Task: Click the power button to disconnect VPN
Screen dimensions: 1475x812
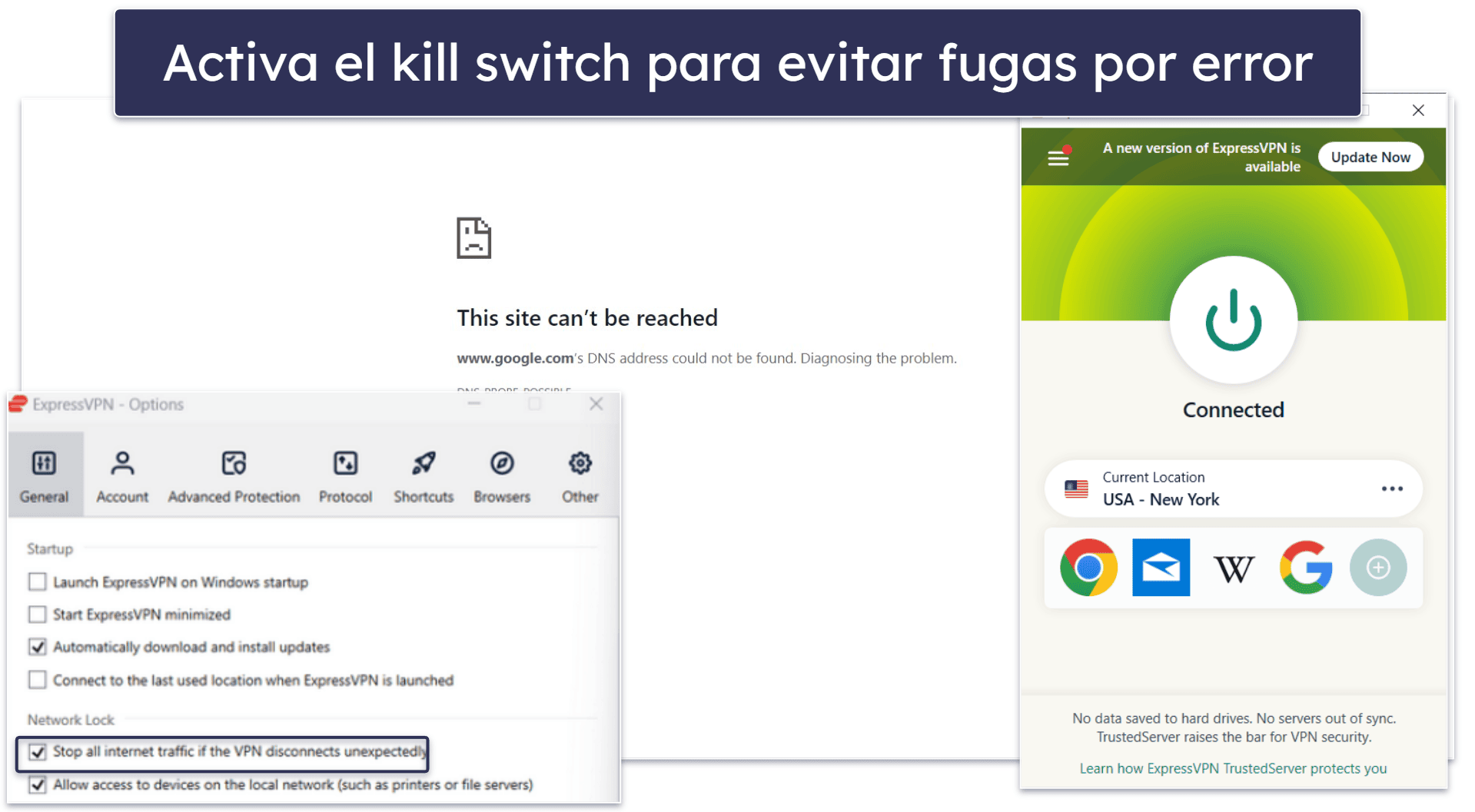Action: pos(1233,320)
